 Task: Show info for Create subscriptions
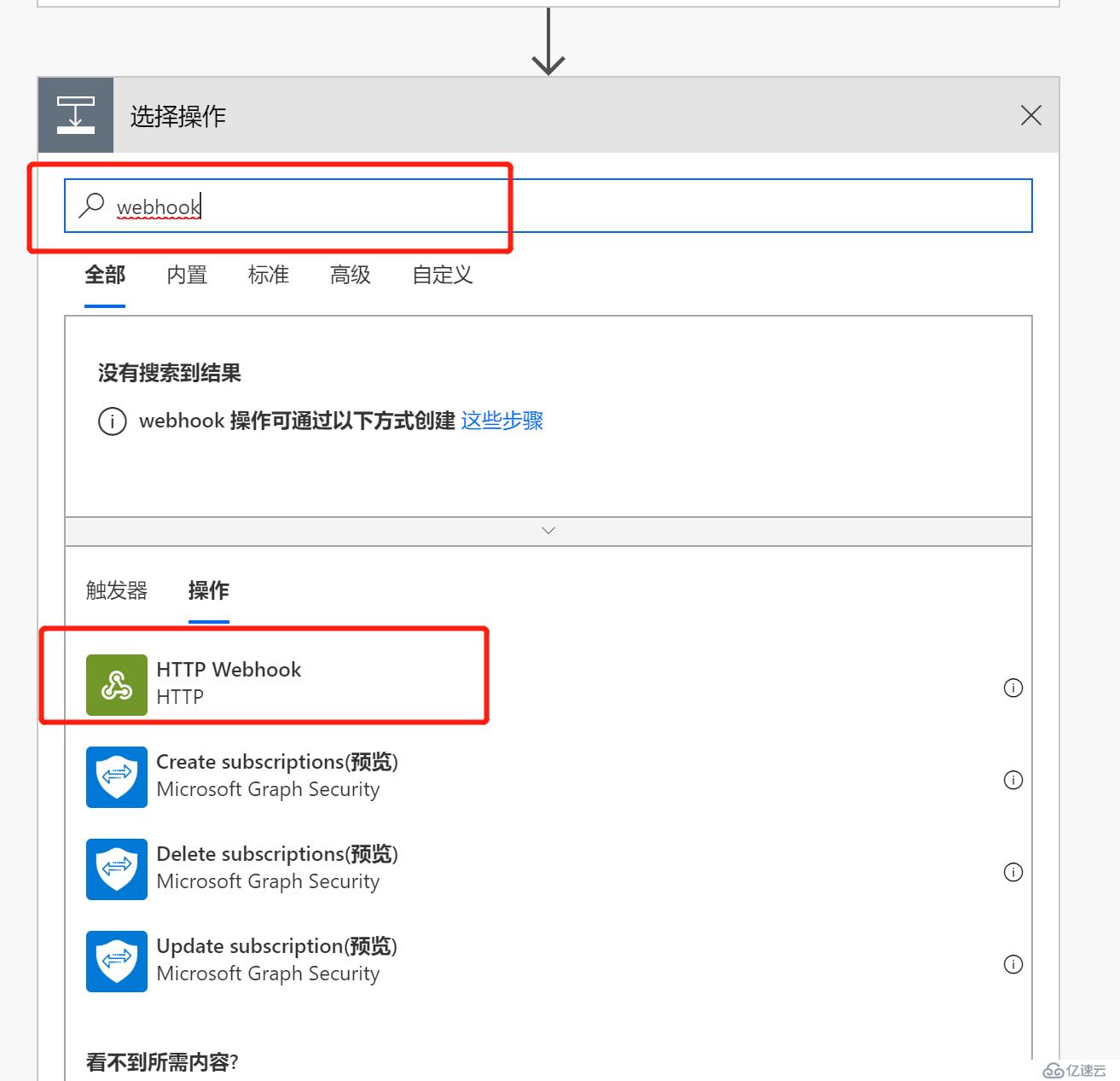1013,780
